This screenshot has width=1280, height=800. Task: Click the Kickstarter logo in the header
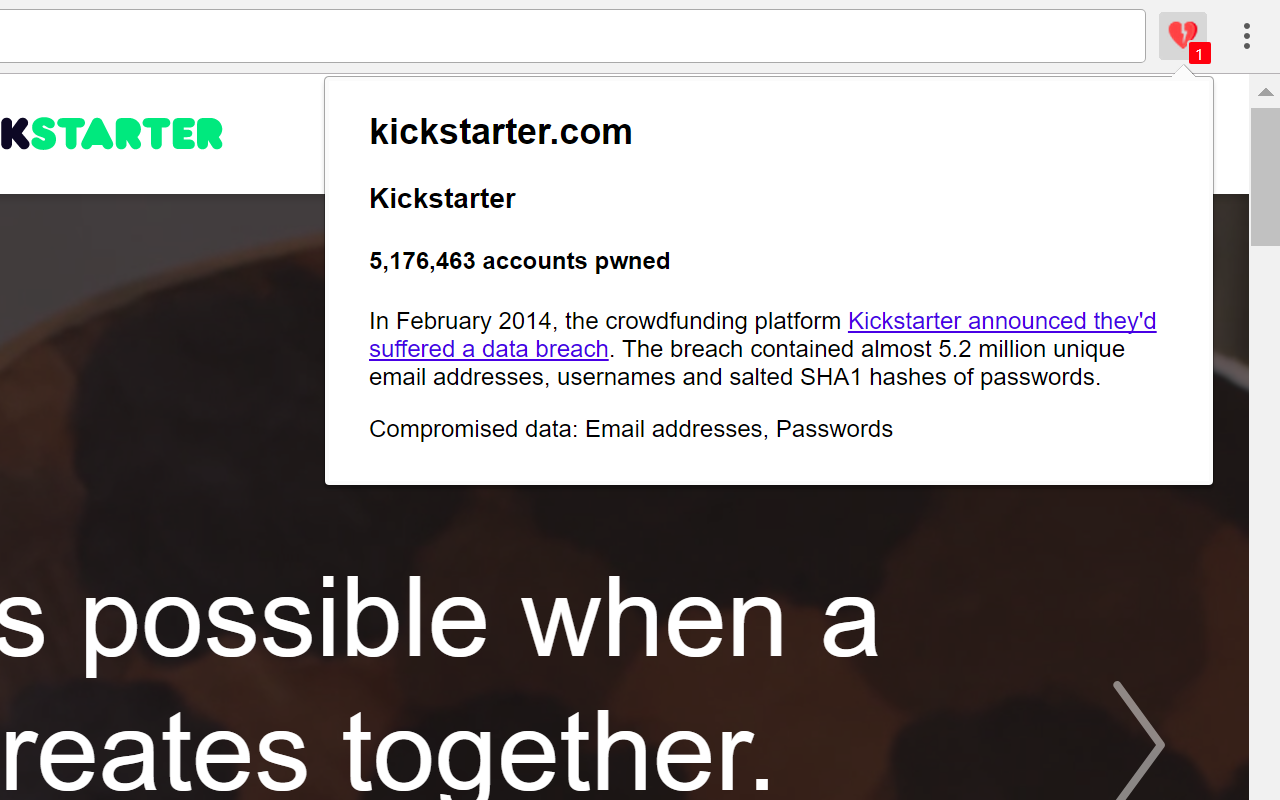tap(111, 133)
